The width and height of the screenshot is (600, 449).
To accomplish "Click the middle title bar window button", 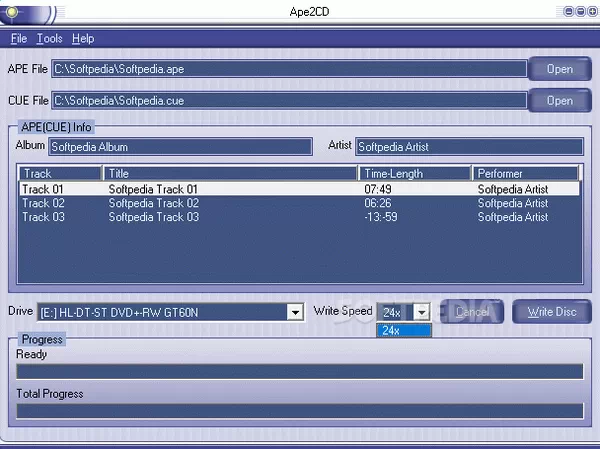I will click(x=578, y=11).
